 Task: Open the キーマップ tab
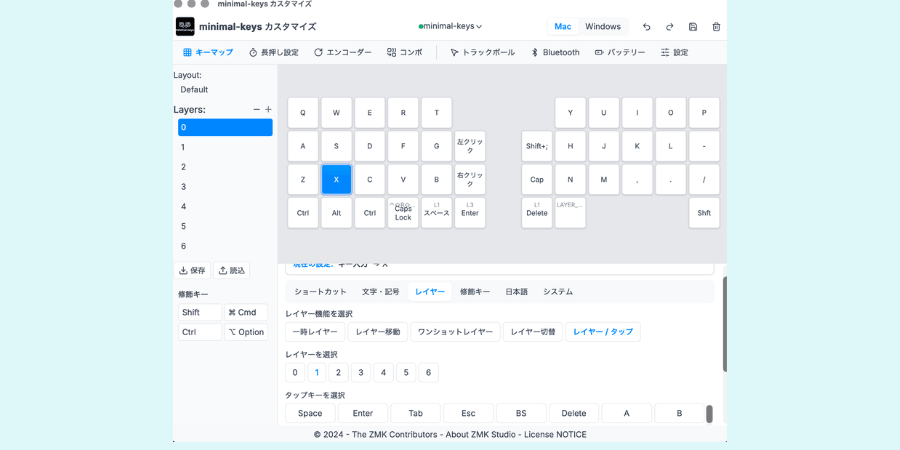pos(208,52)
